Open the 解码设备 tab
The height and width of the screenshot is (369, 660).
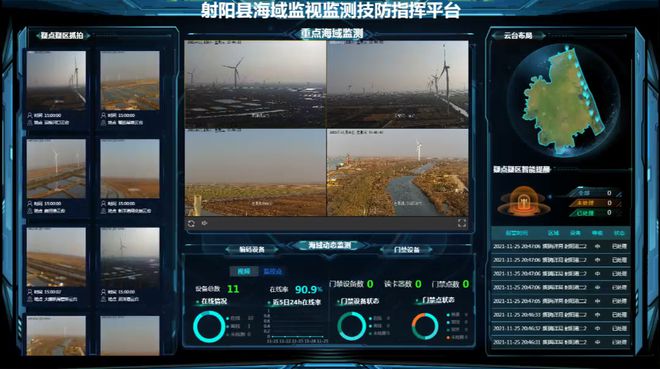point(252,250)
